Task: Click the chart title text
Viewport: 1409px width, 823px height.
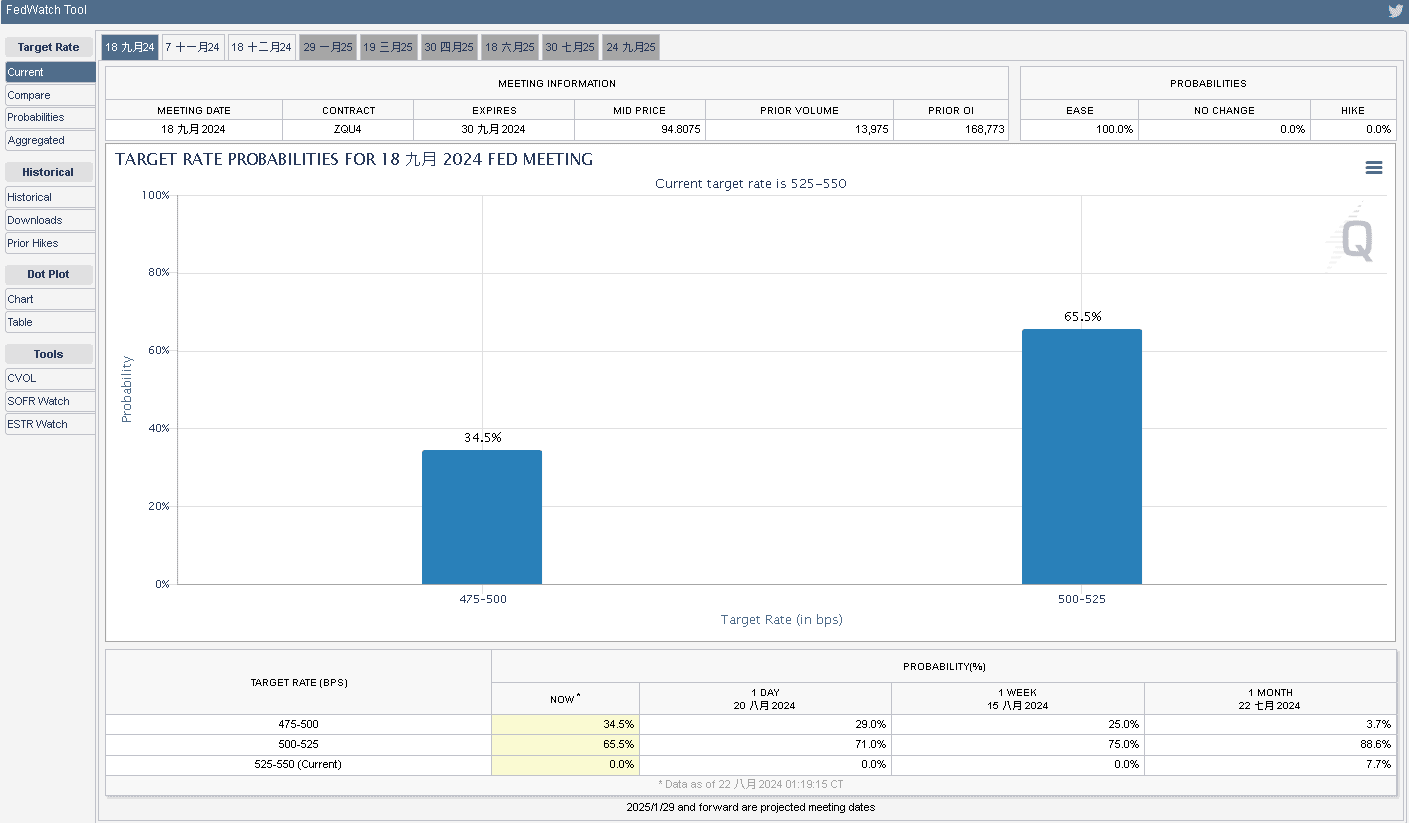Action: pyautogui.click(x=354, y=159)
